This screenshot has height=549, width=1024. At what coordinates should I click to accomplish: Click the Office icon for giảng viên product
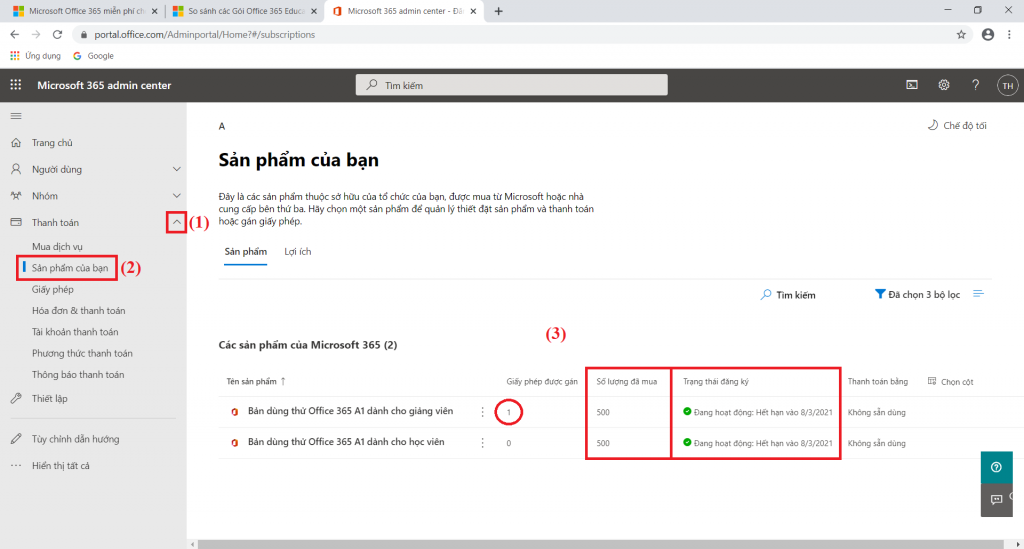coord(235,412)
